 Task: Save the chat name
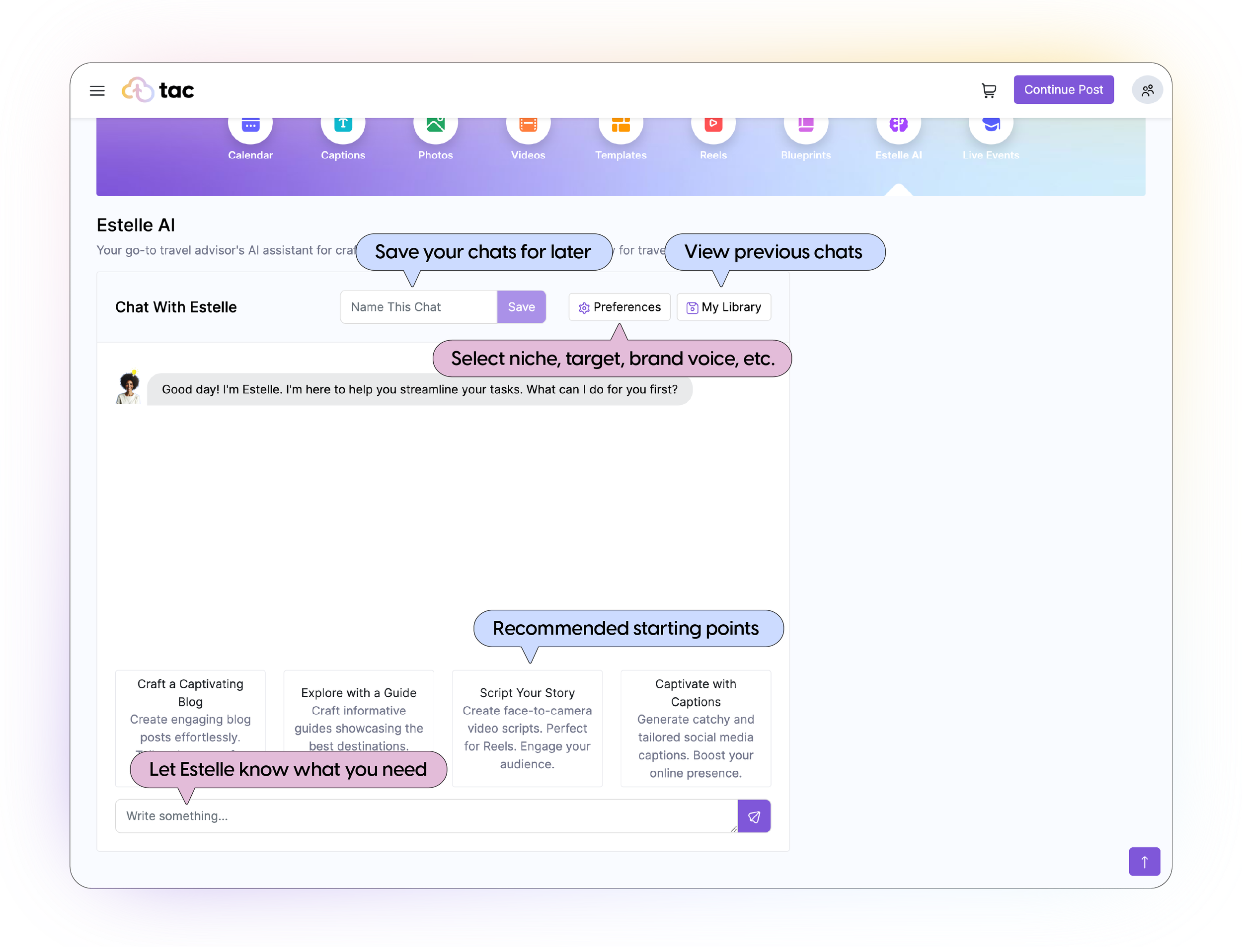pyautogui.click(x=521, y=307)
